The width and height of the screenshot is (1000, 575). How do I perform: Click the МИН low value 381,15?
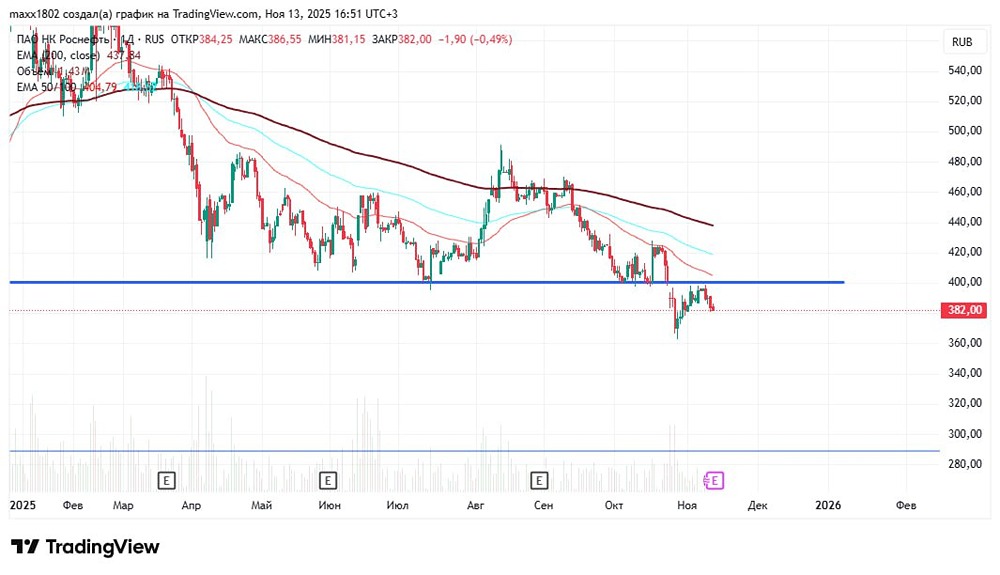point(349,40)
